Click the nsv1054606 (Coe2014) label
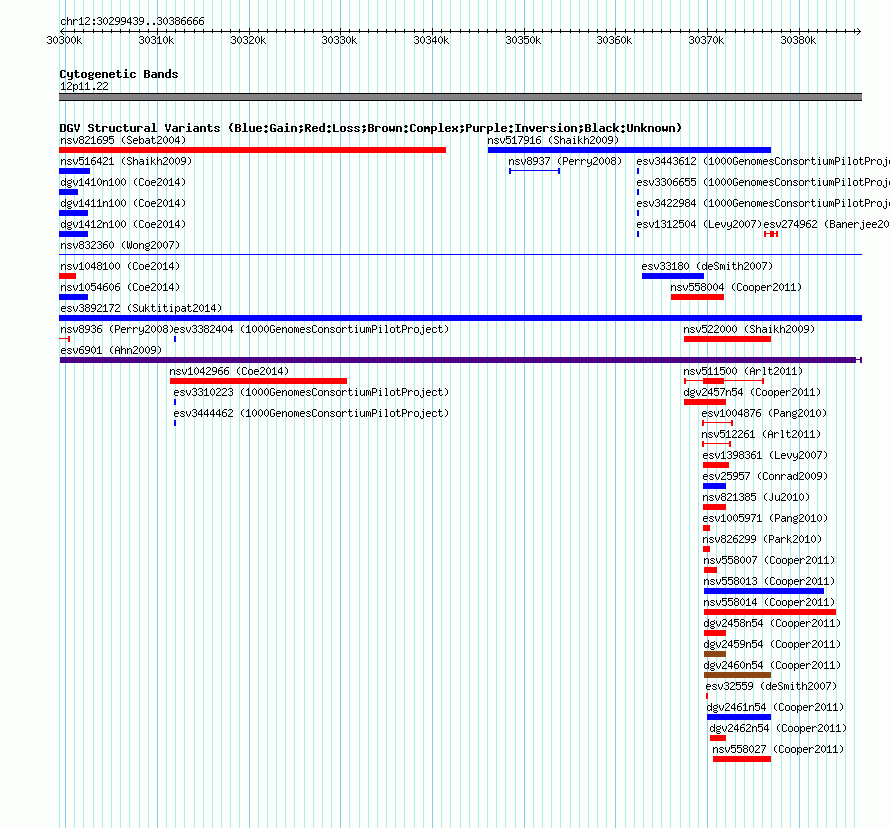The height and width of the screenshot is (828, 890). (x=120, y=287)
